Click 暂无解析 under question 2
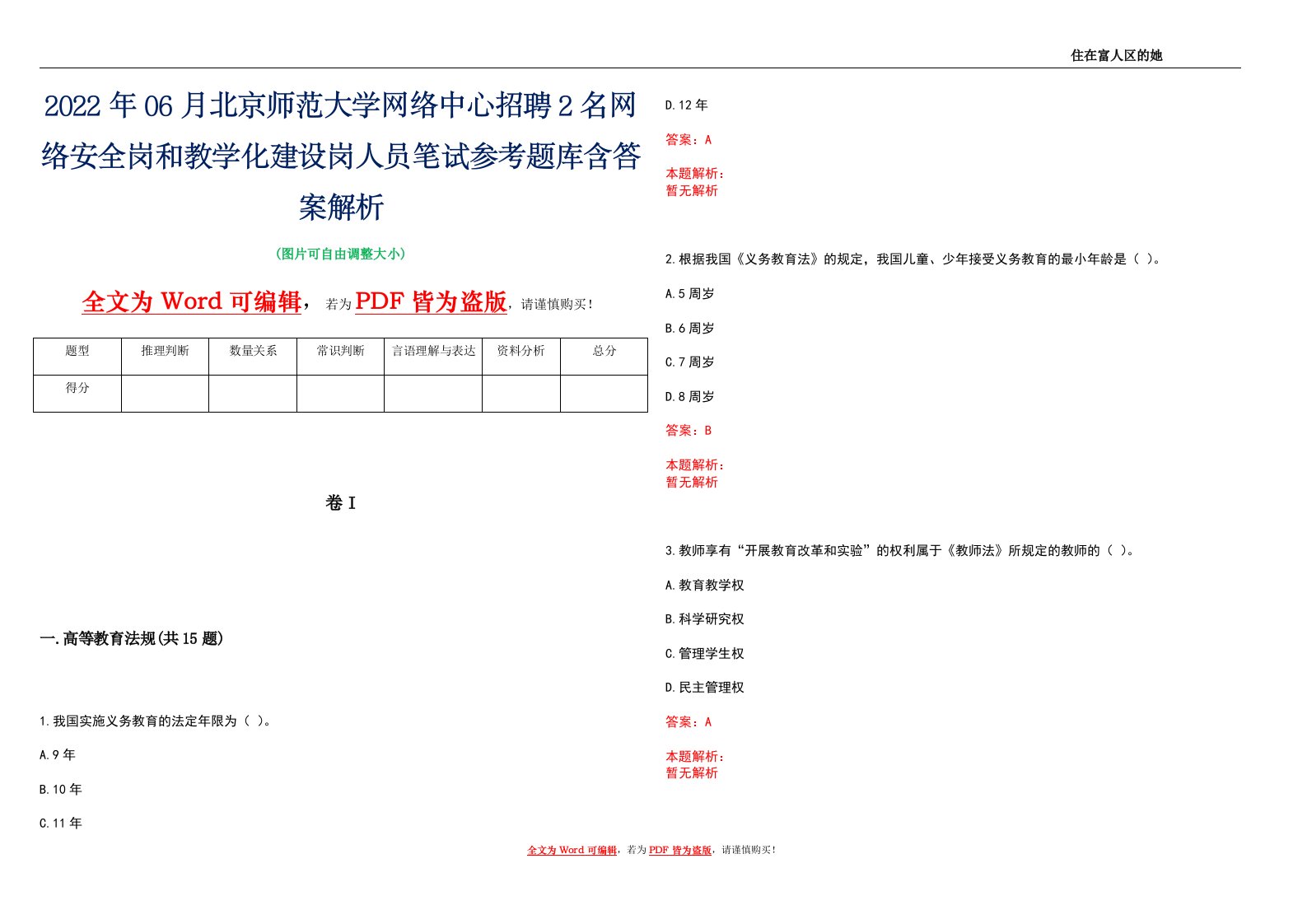The height and width of the screenshot is (924, 1307). (692, 482)
